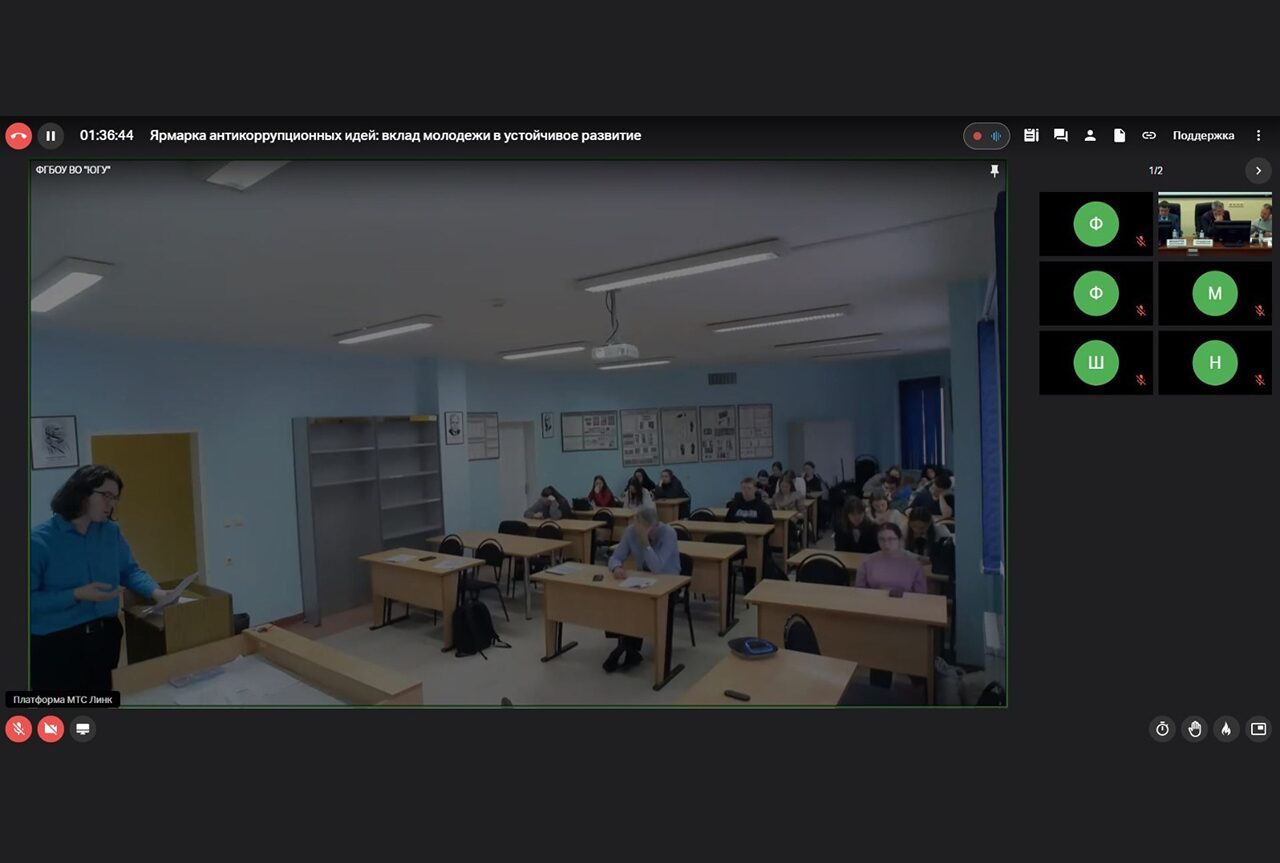Pause the meeting recording

pyautogui.click(x=51, y=136)
